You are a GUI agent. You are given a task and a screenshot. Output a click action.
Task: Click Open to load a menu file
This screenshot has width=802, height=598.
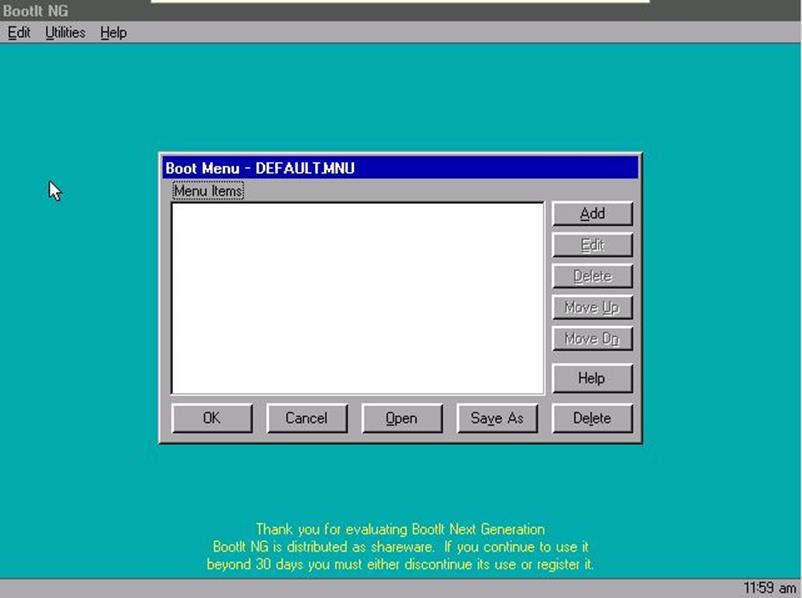tap(402, 418)
